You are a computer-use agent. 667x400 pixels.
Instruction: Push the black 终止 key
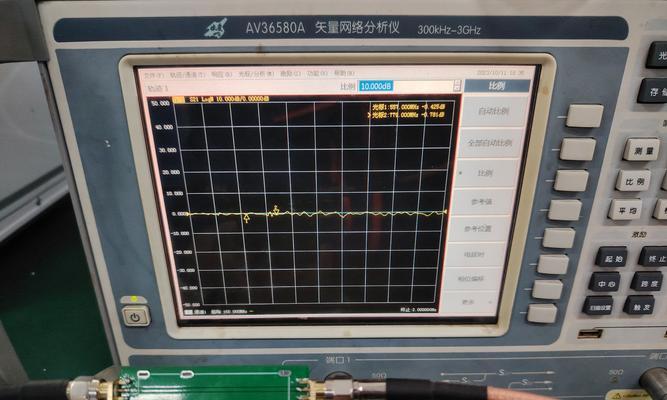tap(653, 257)
